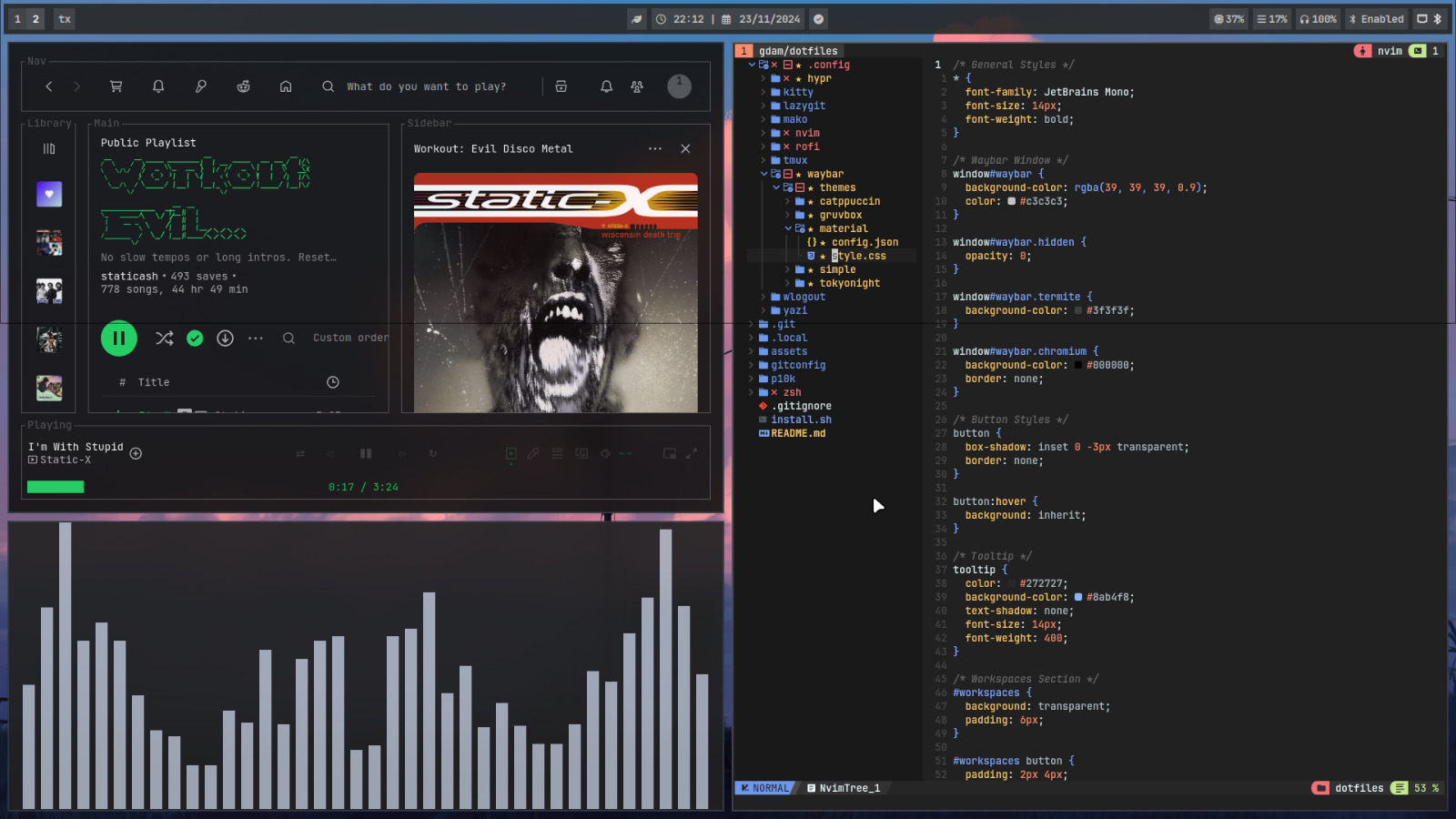Toggle the lyrics microphone in Playing bar
1456x819 pixels.
(533, 453)
